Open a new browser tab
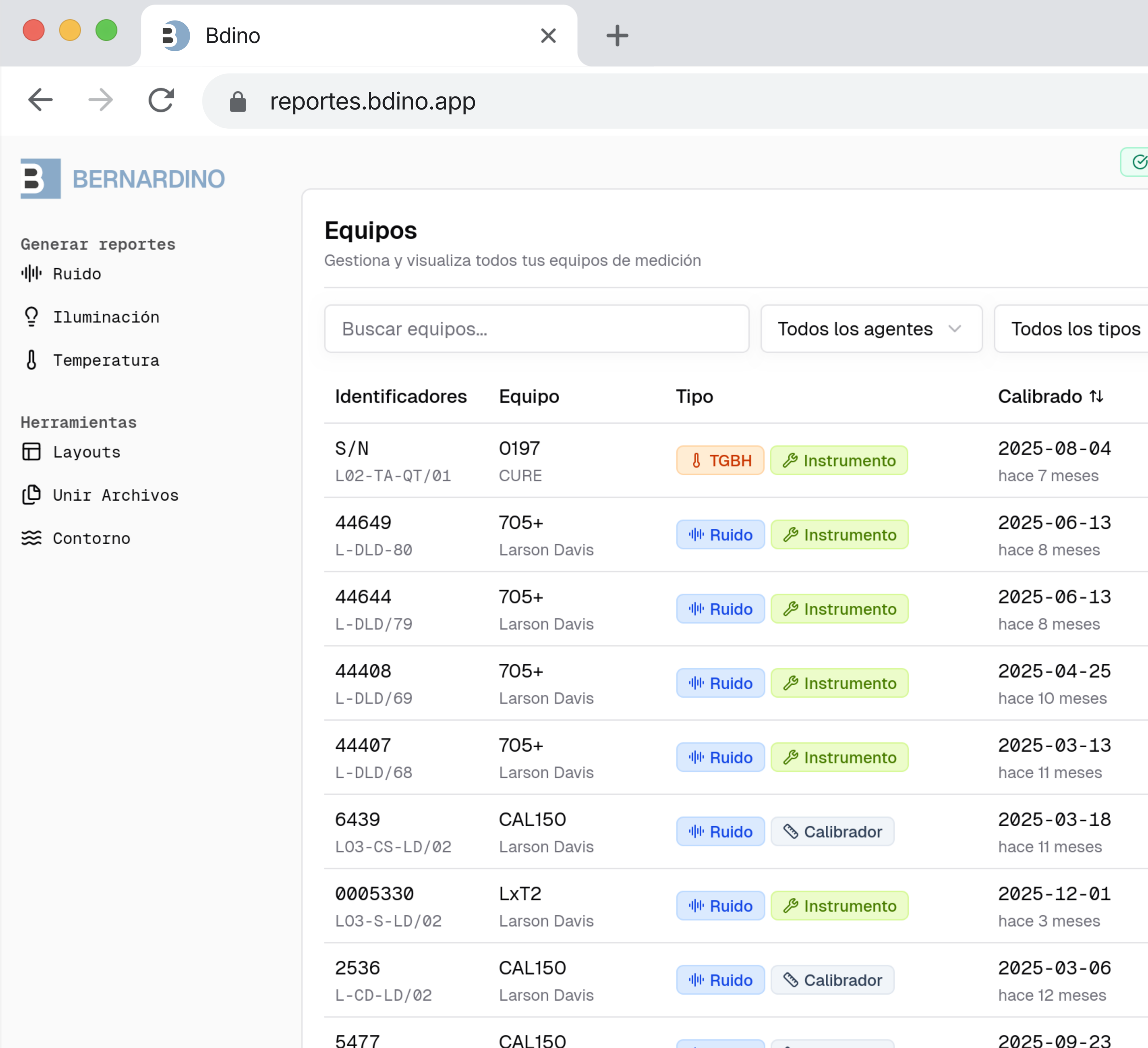 617,36
